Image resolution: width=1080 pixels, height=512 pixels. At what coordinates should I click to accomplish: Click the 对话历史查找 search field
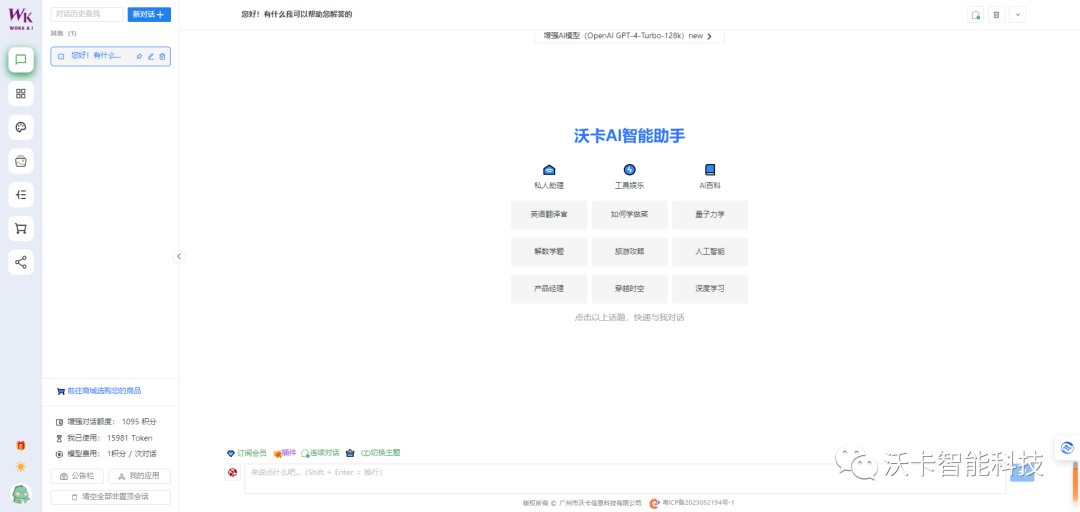click(x=87, y=14)
